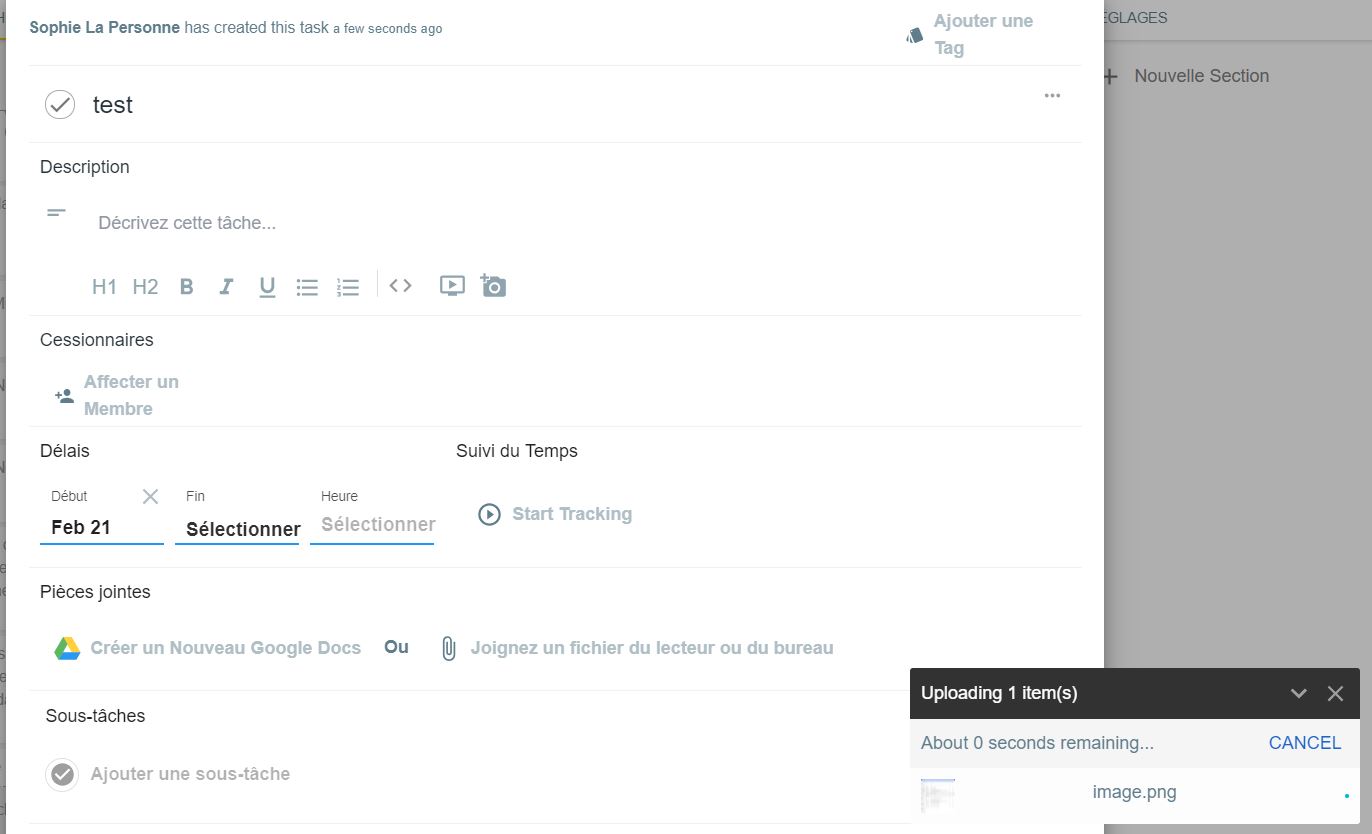Add a photo with the camera icon
Screen dimensions: 1372x834
point(493,285)
